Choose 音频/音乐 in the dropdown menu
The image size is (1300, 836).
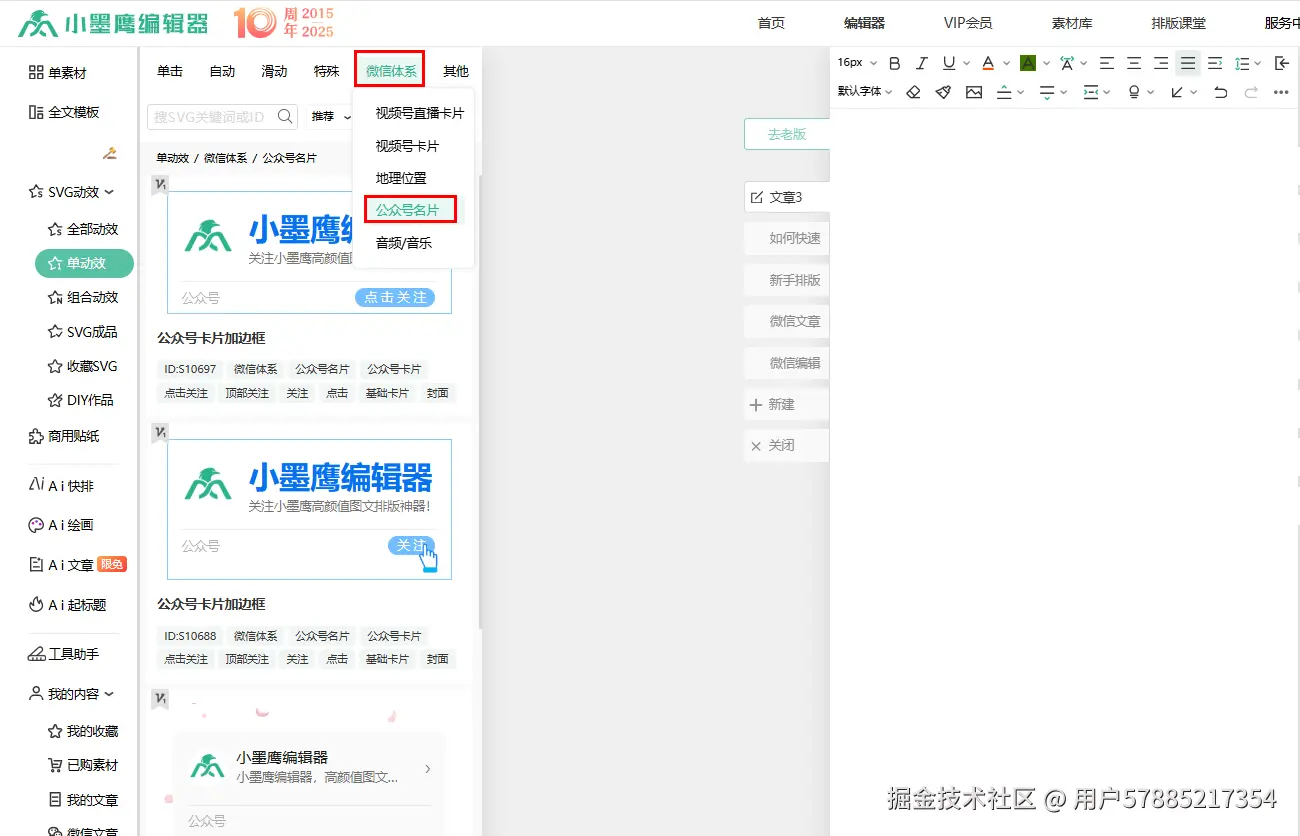pyautogui.click(x=404, y=242)
